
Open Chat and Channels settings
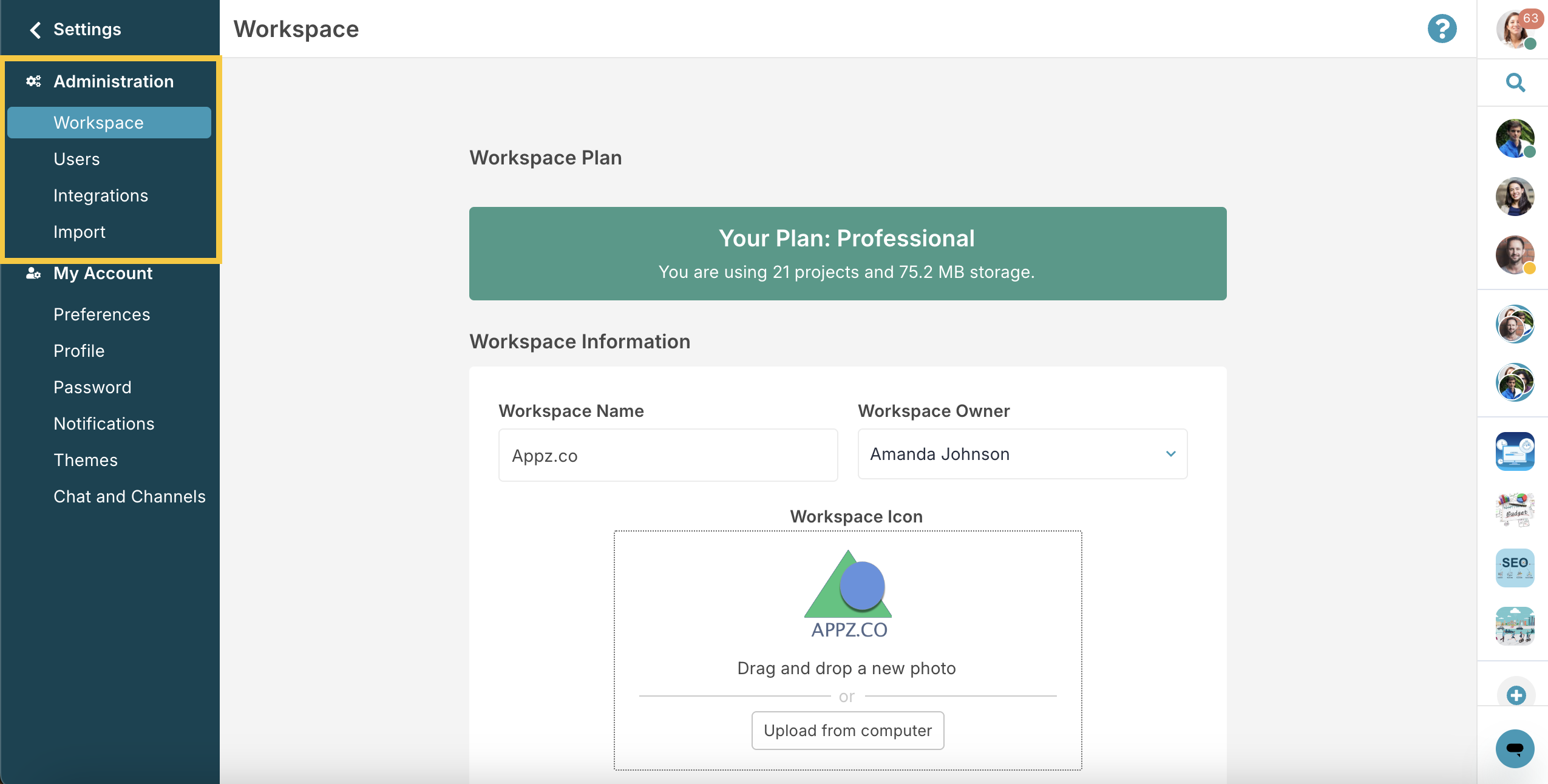(129, 496)
